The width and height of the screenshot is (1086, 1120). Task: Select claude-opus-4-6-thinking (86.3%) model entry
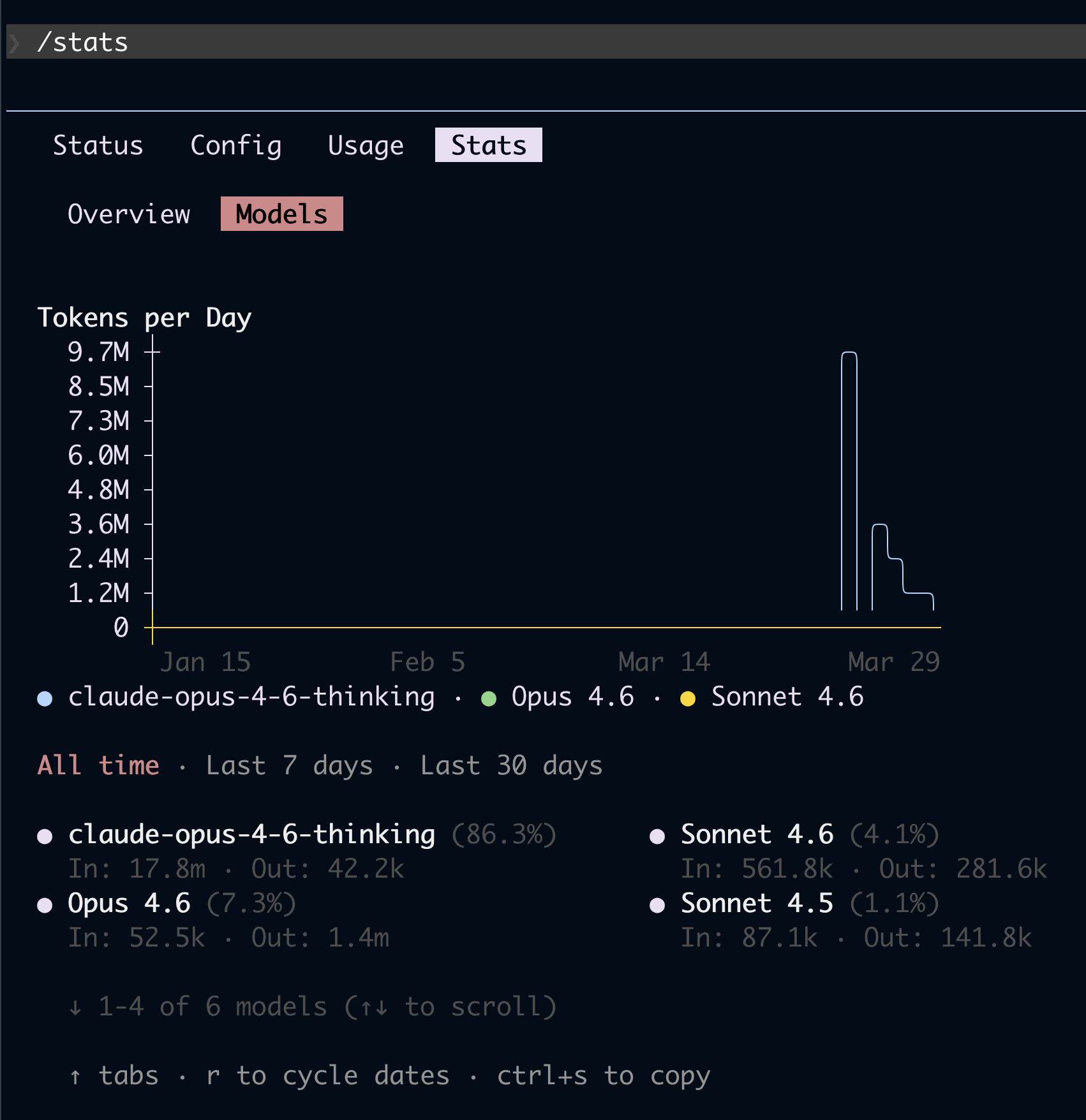tap(297, 834)
